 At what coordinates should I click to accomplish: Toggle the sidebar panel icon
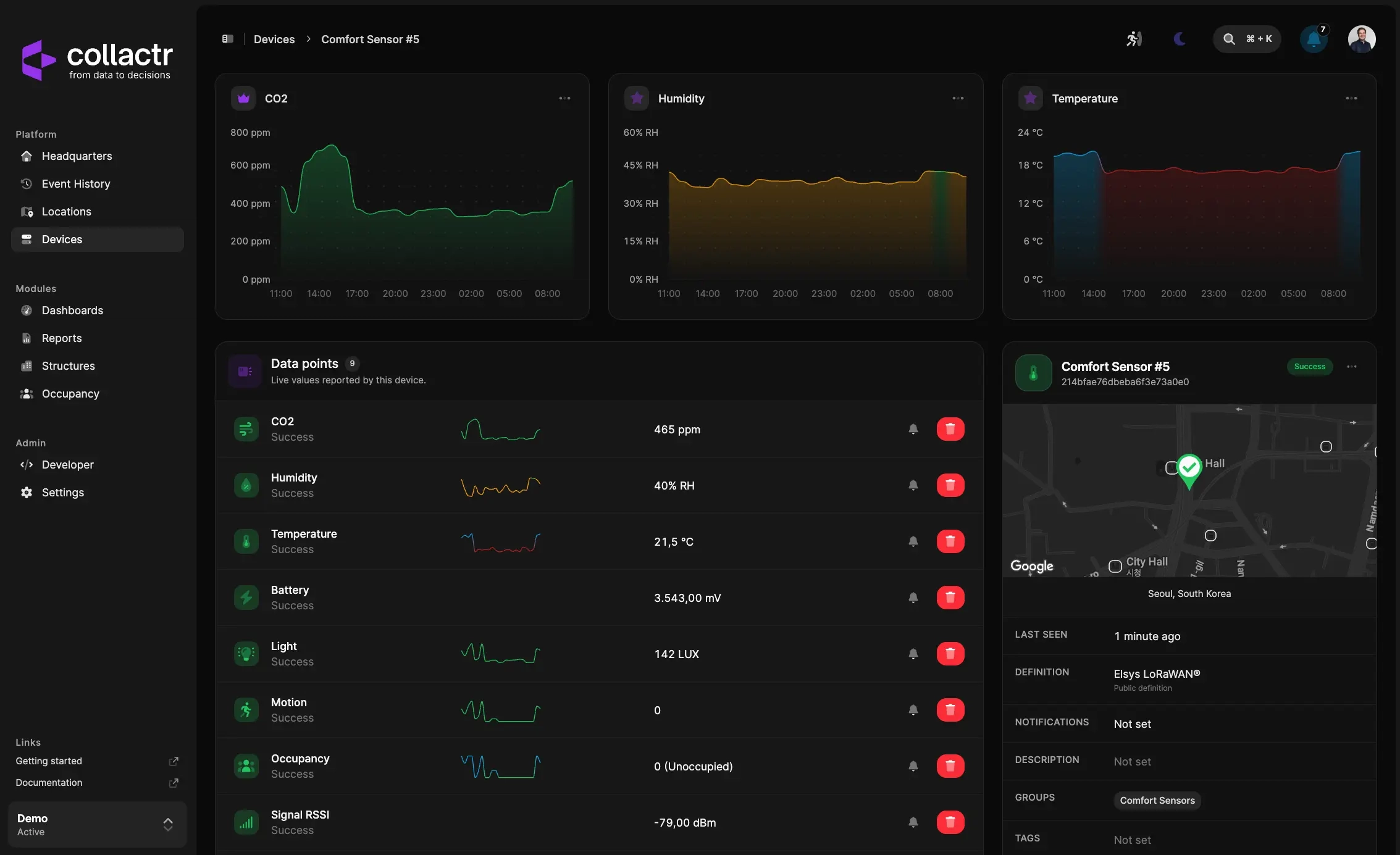pos(228,39)
